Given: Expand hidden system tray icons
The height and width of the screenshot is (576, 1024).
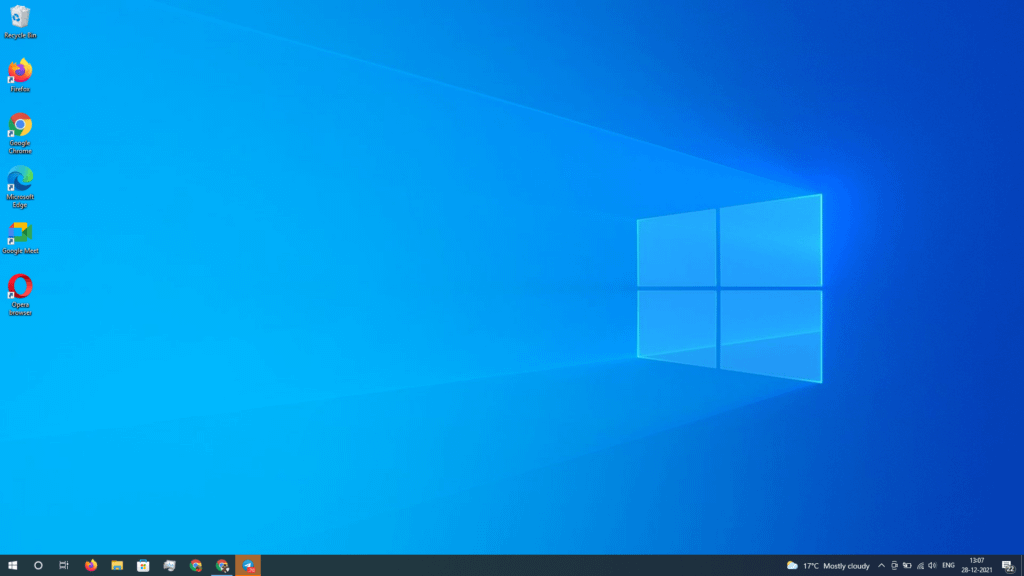Looking at the screenshot, I should 882,565.
